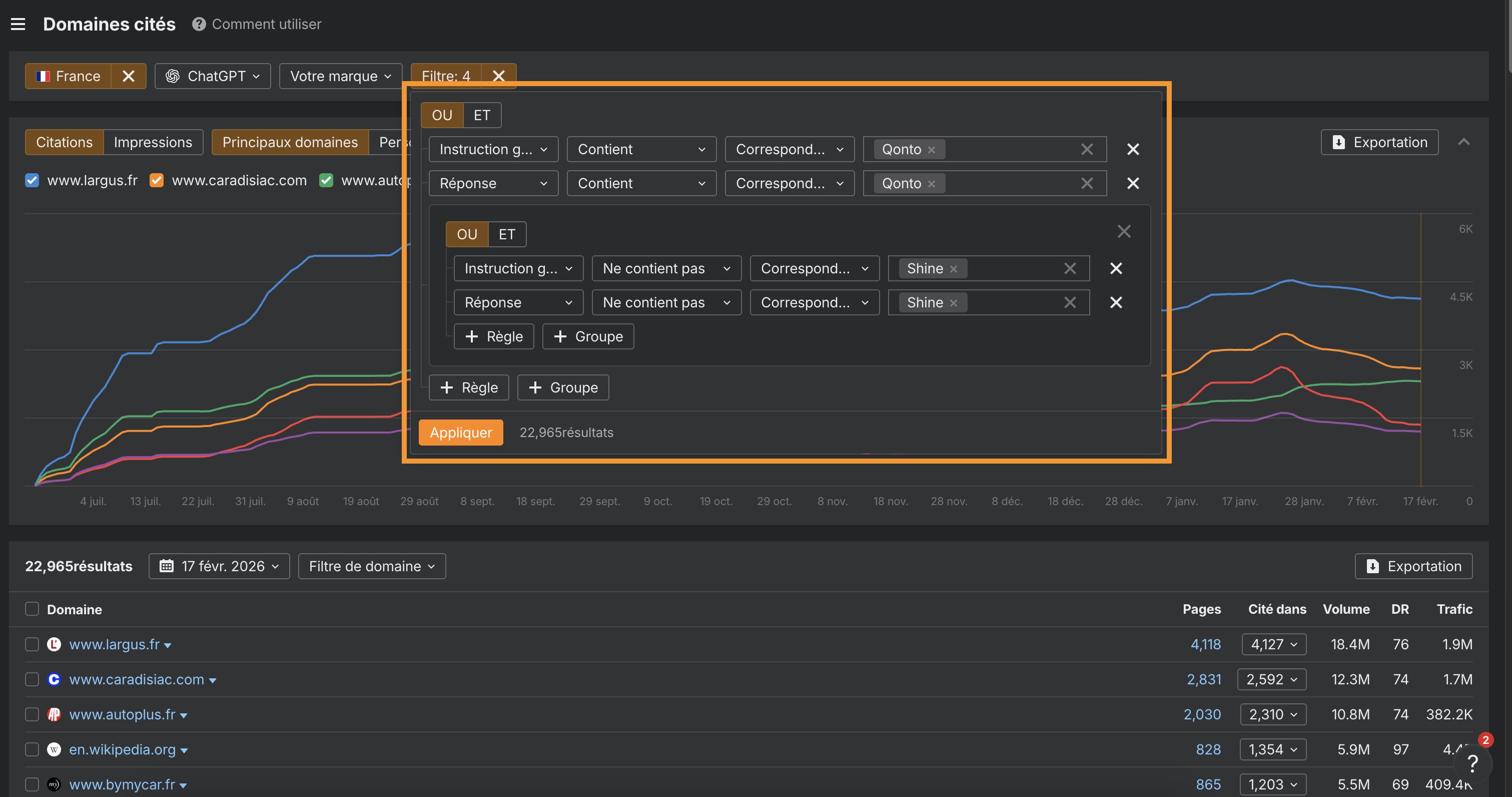
Task: Click the Qonto value input field in first rule
Action: point(1010,149)
